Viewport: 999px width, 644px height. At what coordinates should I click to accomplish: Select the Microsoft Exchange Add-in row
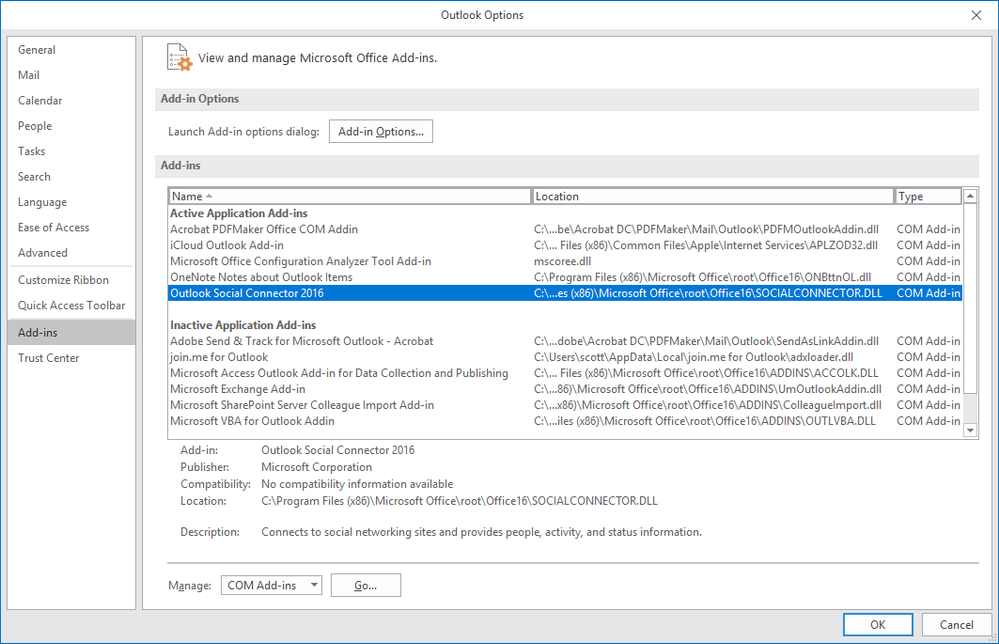(x=565, y=389)
